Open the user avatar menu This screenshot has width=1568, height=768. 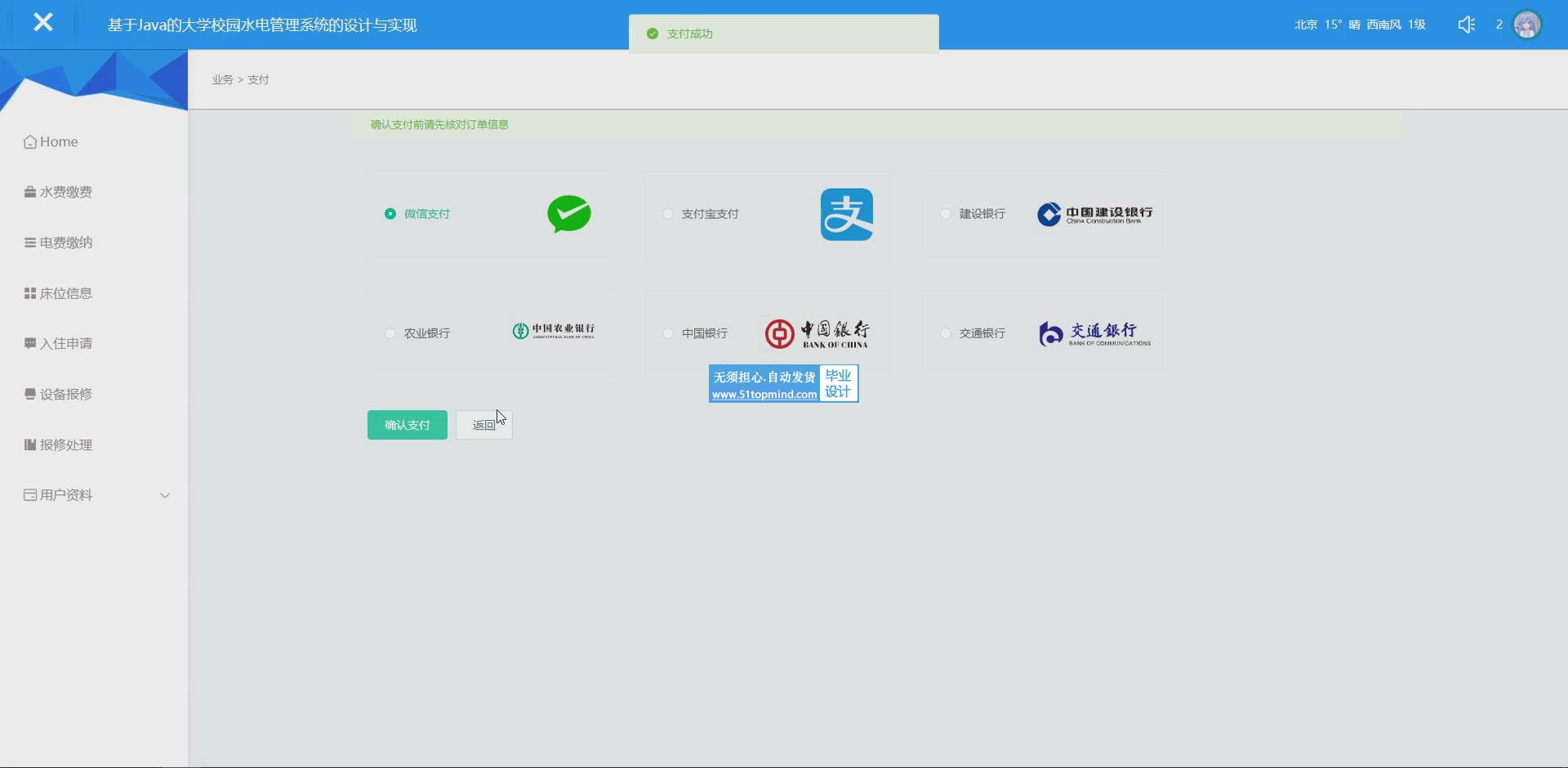[x=1526, y=25]
